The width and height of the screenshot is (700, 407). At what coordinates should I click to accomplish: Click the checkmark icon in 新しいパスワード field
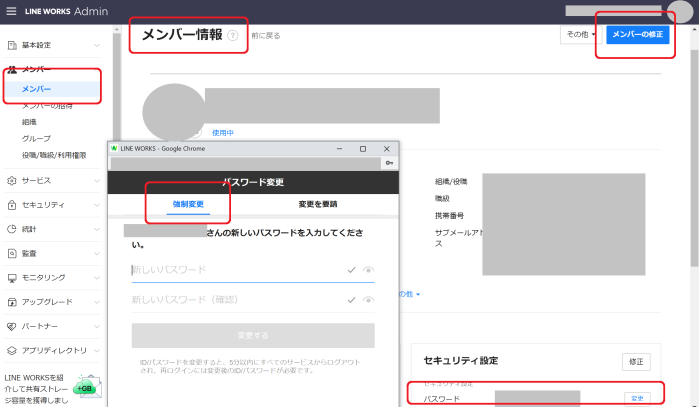(351, 270)
